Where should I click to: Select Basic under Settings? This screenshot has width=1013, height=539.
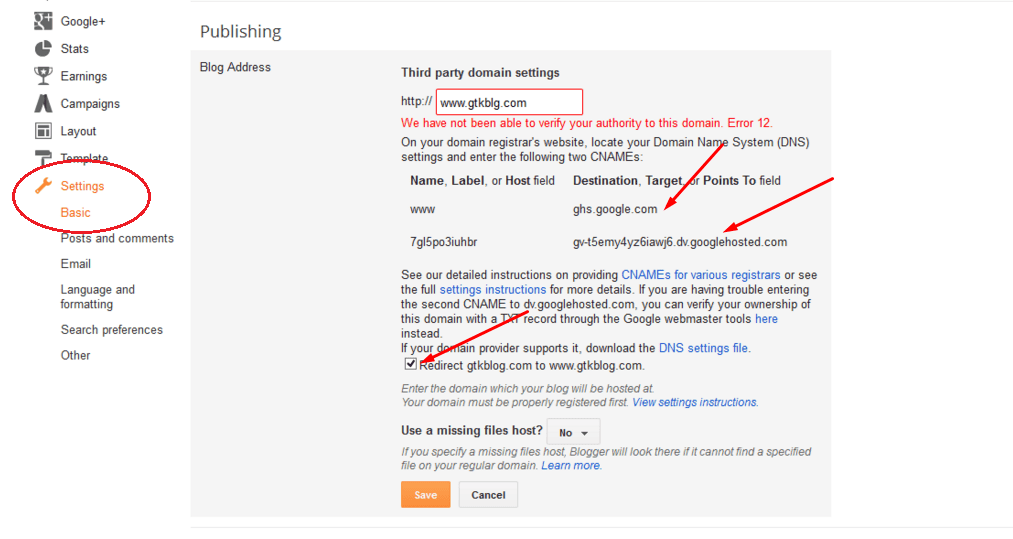(76, 212)
